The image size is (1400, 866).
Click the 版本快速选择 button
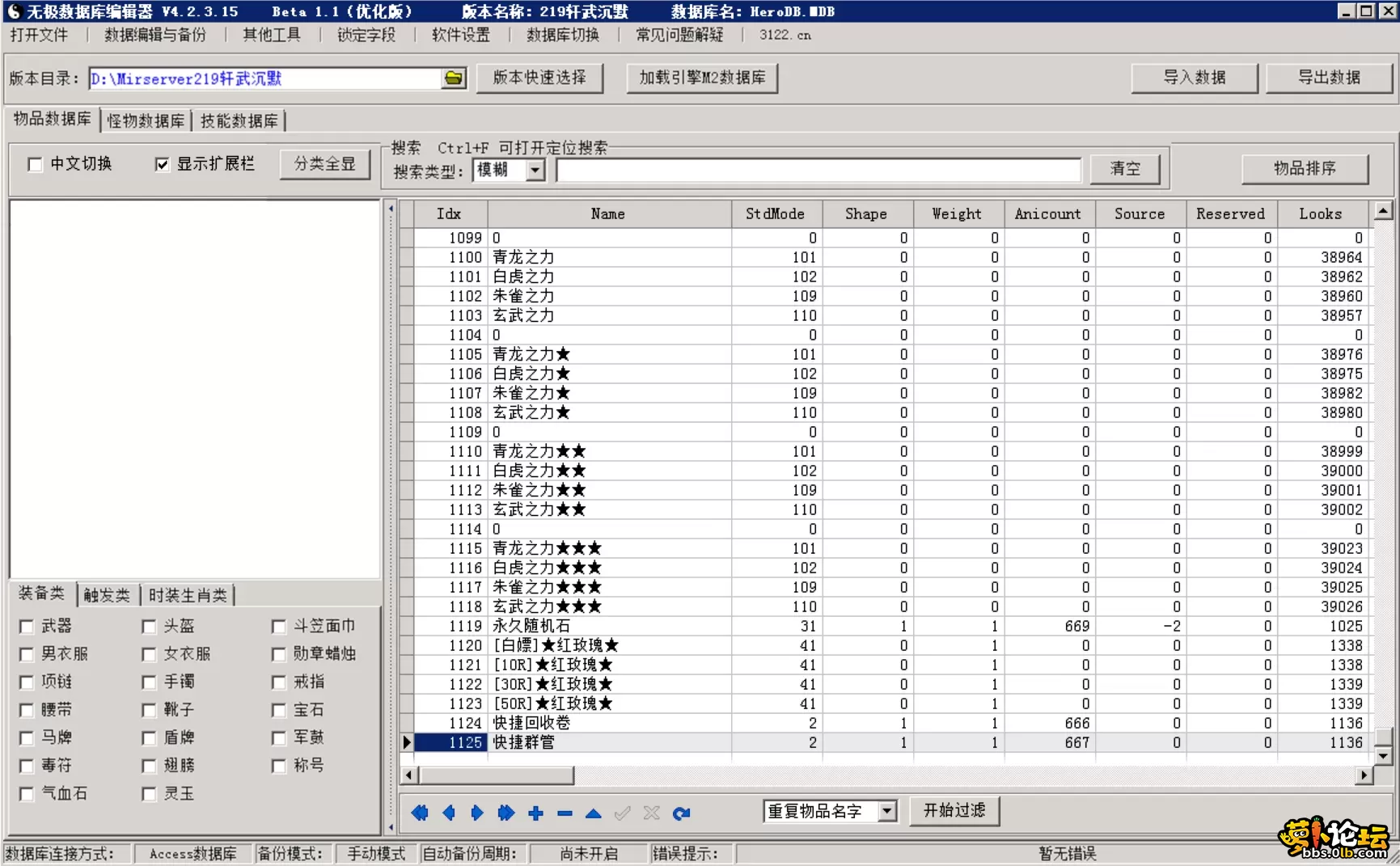[539, 78]
